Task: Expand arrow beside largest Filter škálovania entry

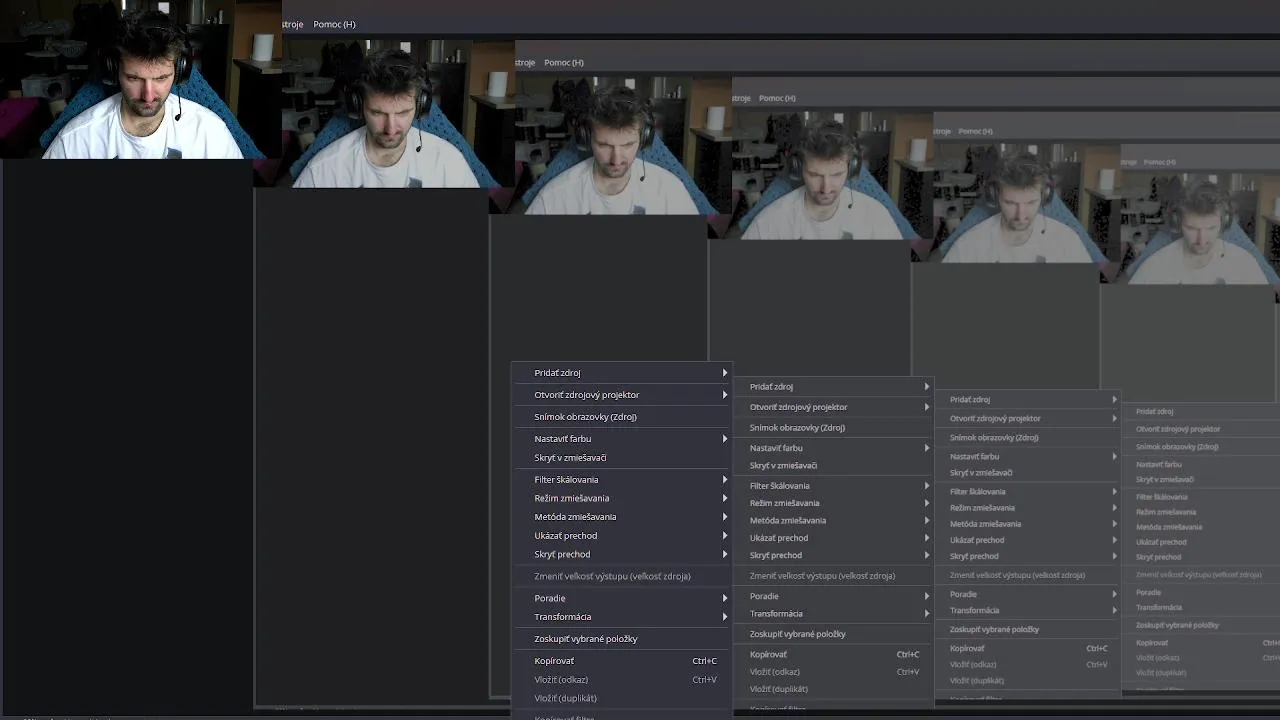Action: click(x=725, y=480)
